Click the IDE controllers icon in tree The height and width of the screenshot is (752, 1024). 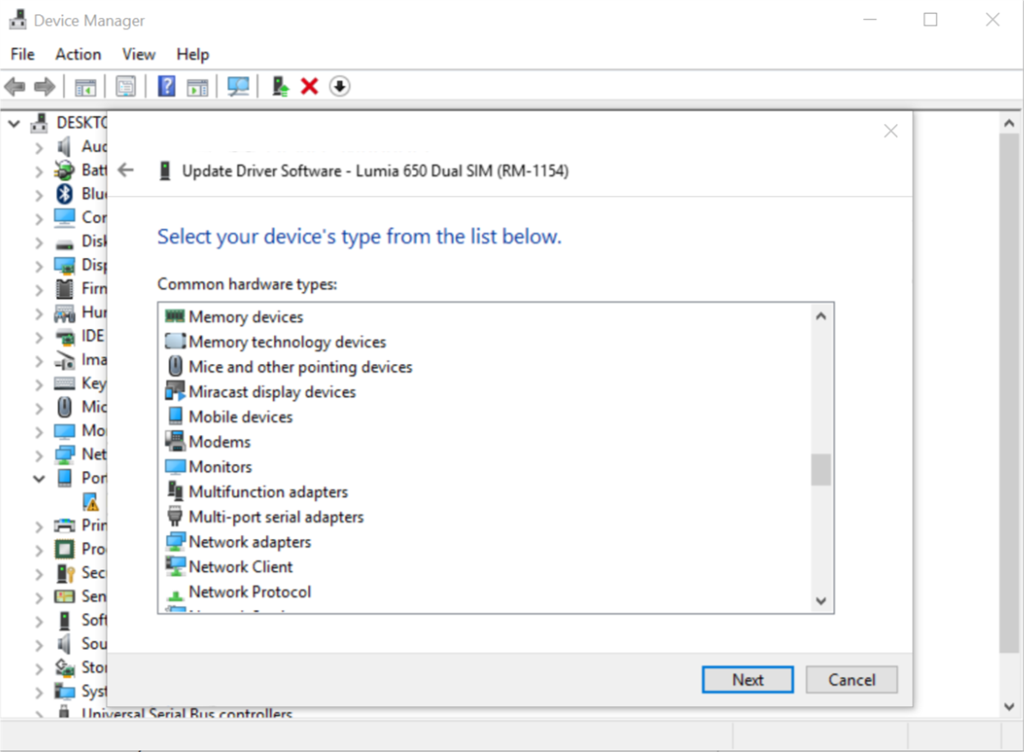(65, 336)
